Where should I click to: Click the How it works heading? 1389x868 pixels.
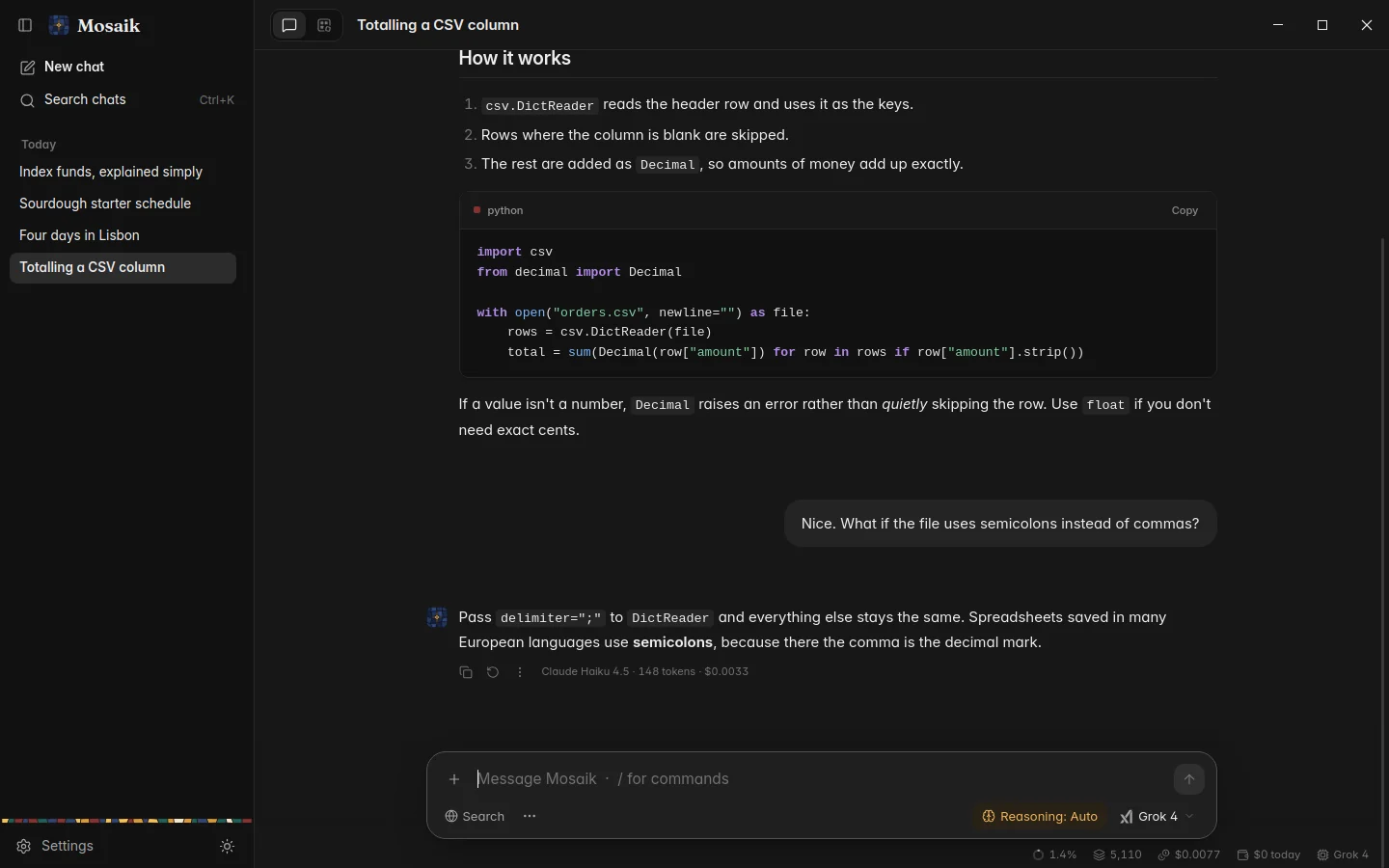515,59
